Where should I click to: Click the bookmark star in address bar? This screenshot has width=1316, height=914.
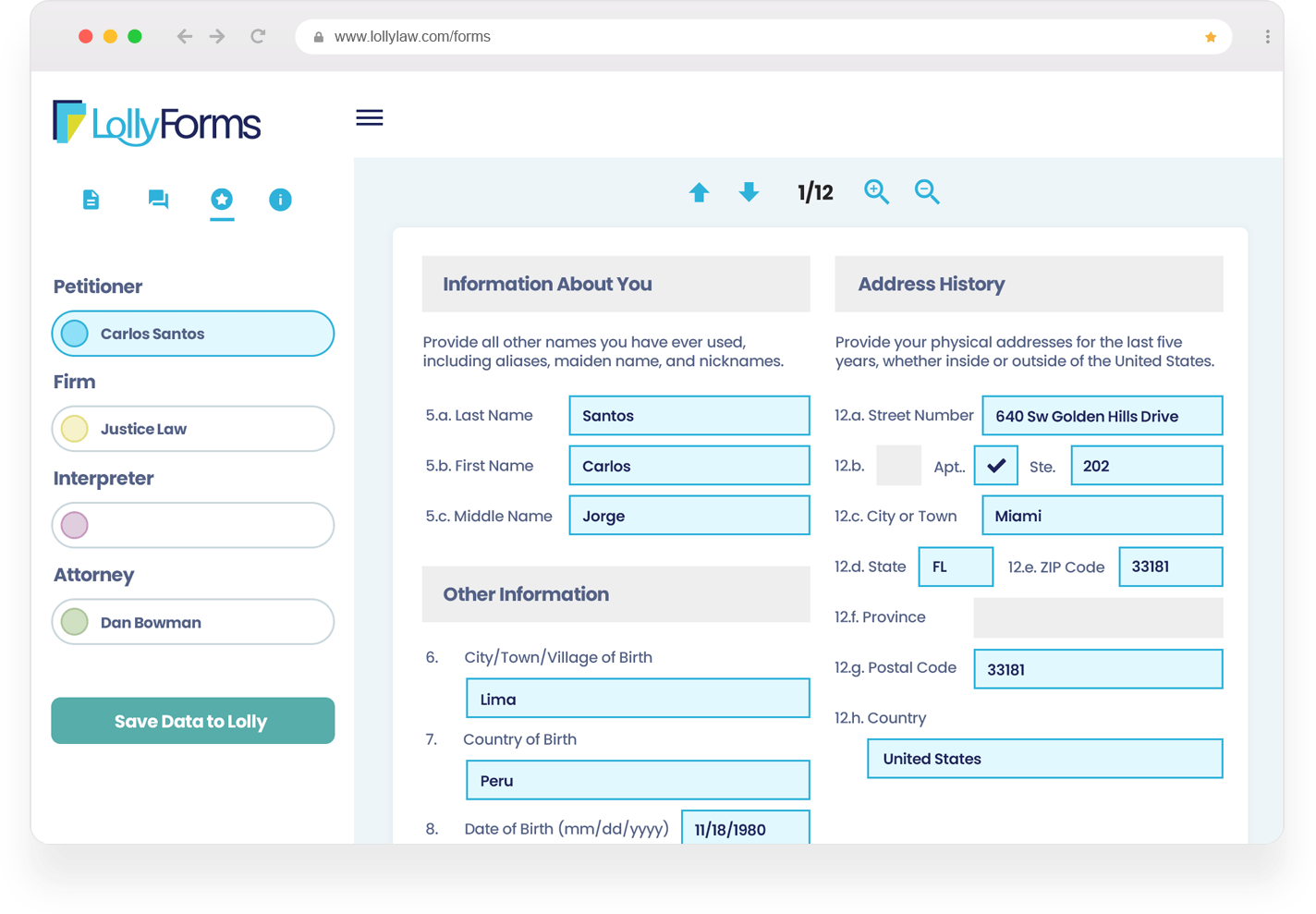(1211, 37)
